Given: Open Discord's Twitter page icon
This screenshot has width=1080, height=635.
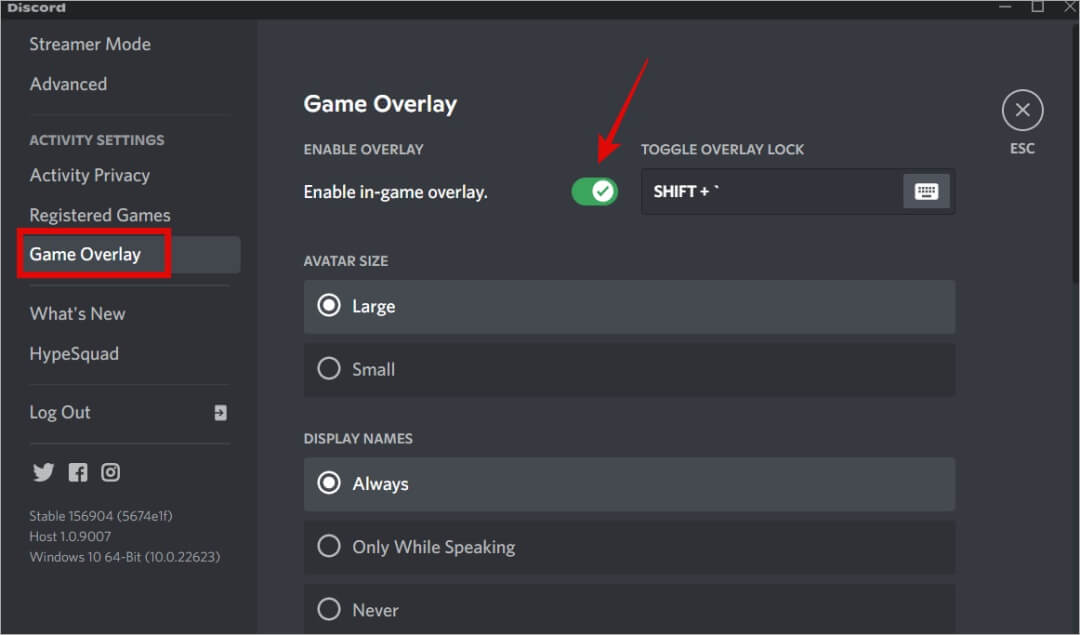Looking at the screenshot, I should (43, 472).
